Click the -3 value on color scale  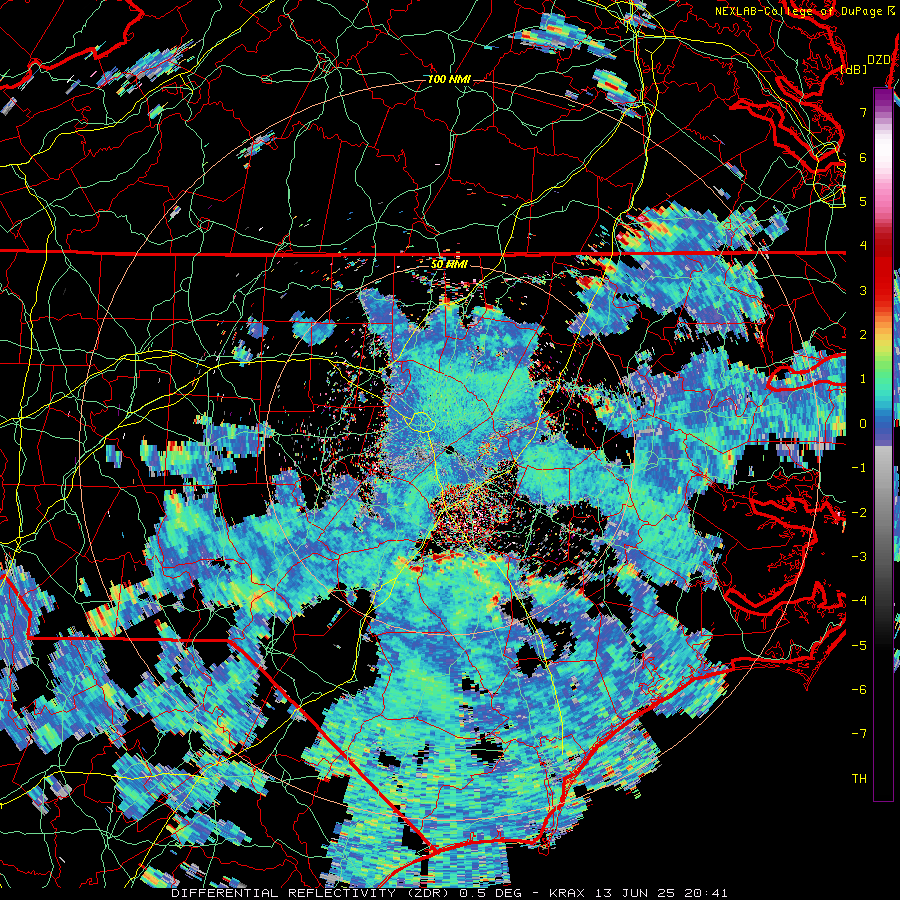pyautogui.click(x=859, y=556)
